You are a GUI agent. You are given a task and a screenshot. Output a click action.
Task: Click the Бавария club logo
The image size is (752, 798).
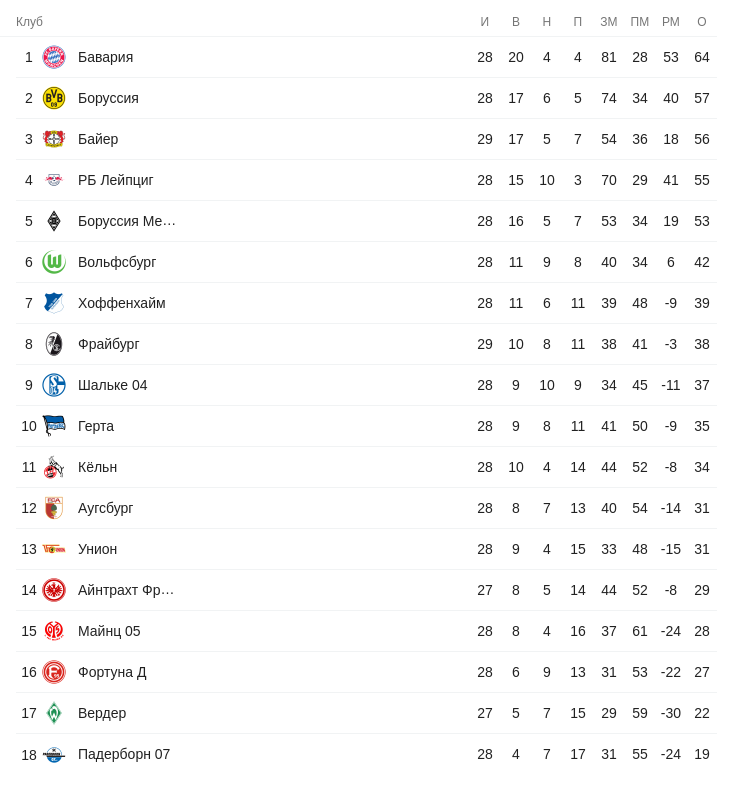pos(54,57)
